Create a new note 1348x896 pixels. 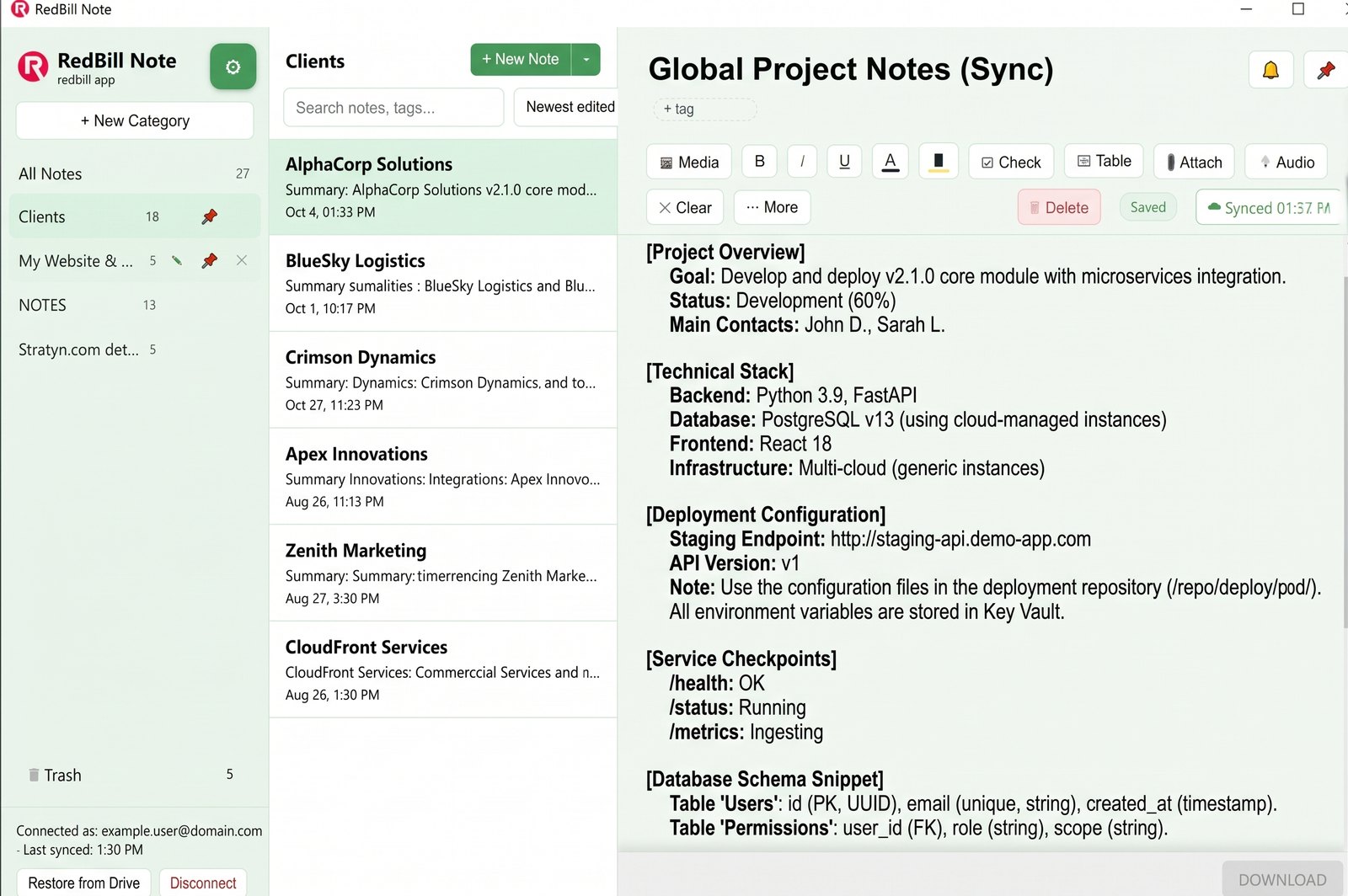pyautogui.click(x=521, y=59)
